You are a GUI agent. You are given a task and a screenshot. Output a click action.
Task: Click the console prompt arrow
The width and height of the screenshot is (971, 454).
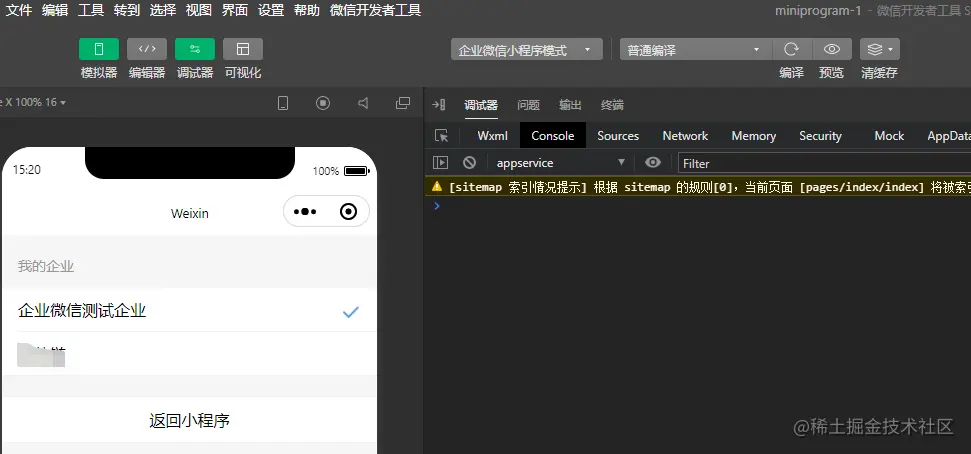tap(437, 206)
